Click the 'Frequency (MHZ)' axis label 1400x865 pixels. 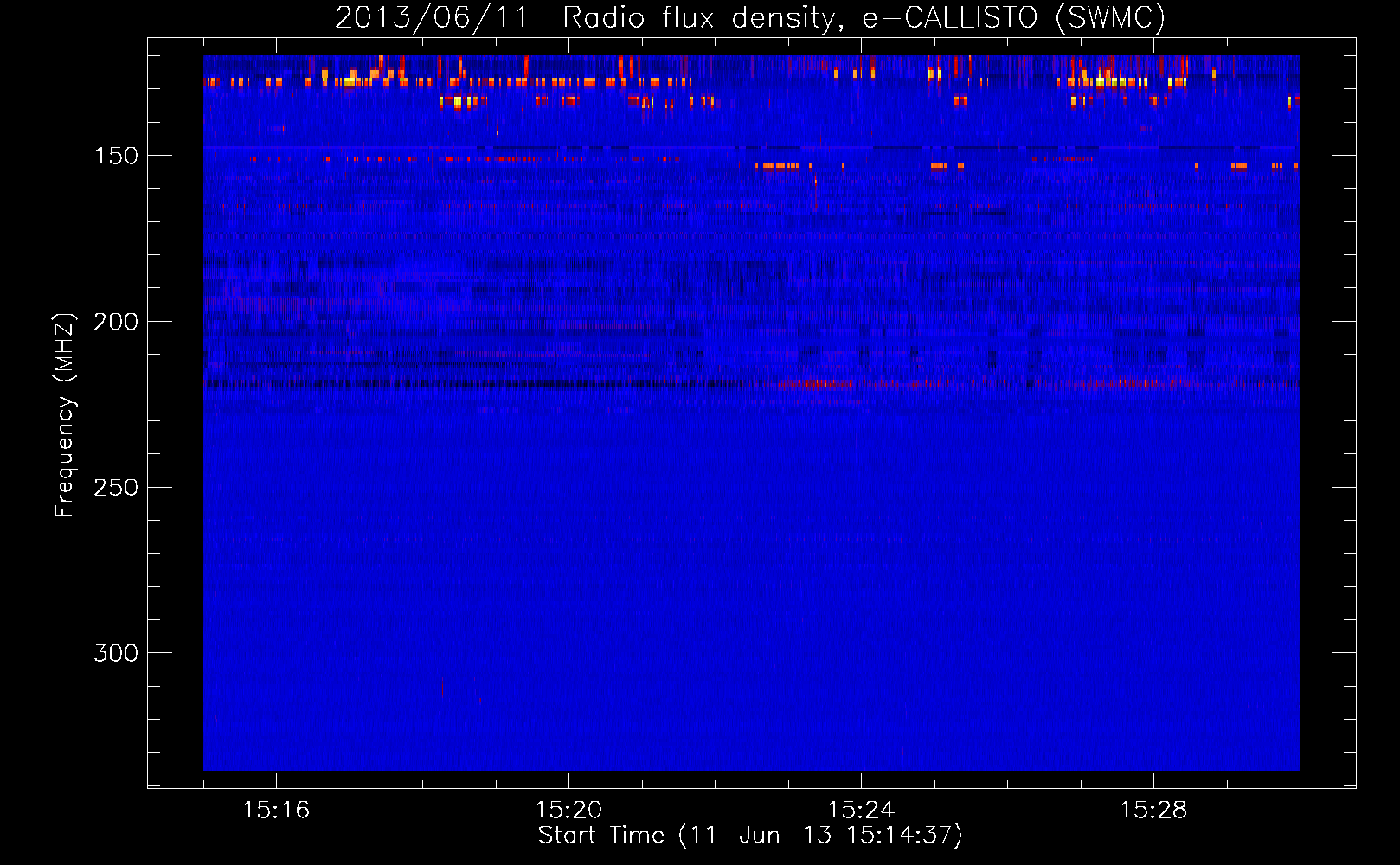pos(65,415)
